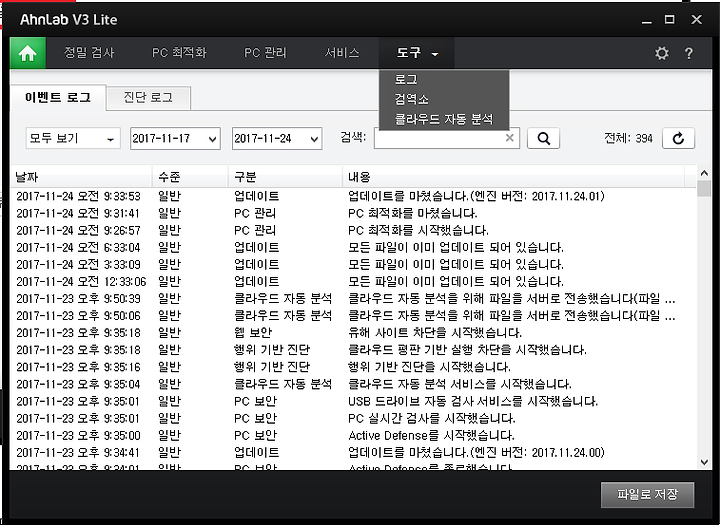Clear the search field with X icon
This screenshot has width=720, height=527.
509,138
